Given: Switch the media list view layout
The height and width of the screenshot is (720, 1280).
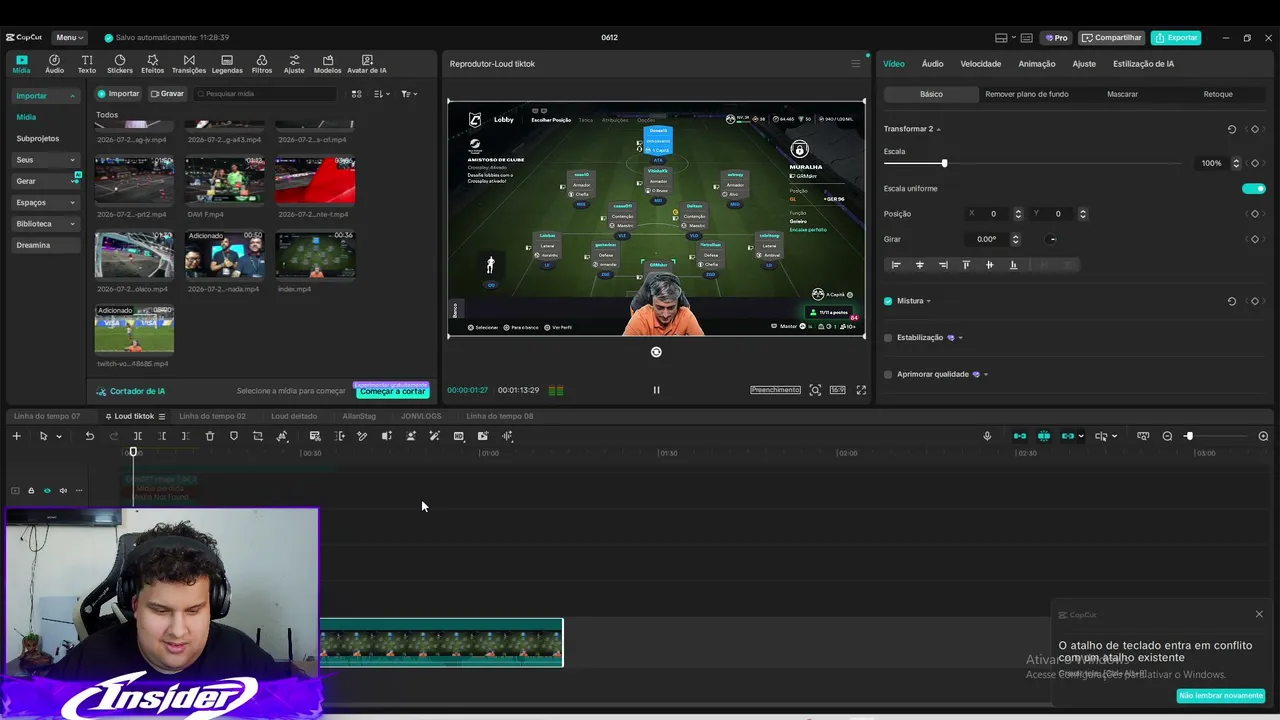Looking at the screenshot, I should (356, 94).
